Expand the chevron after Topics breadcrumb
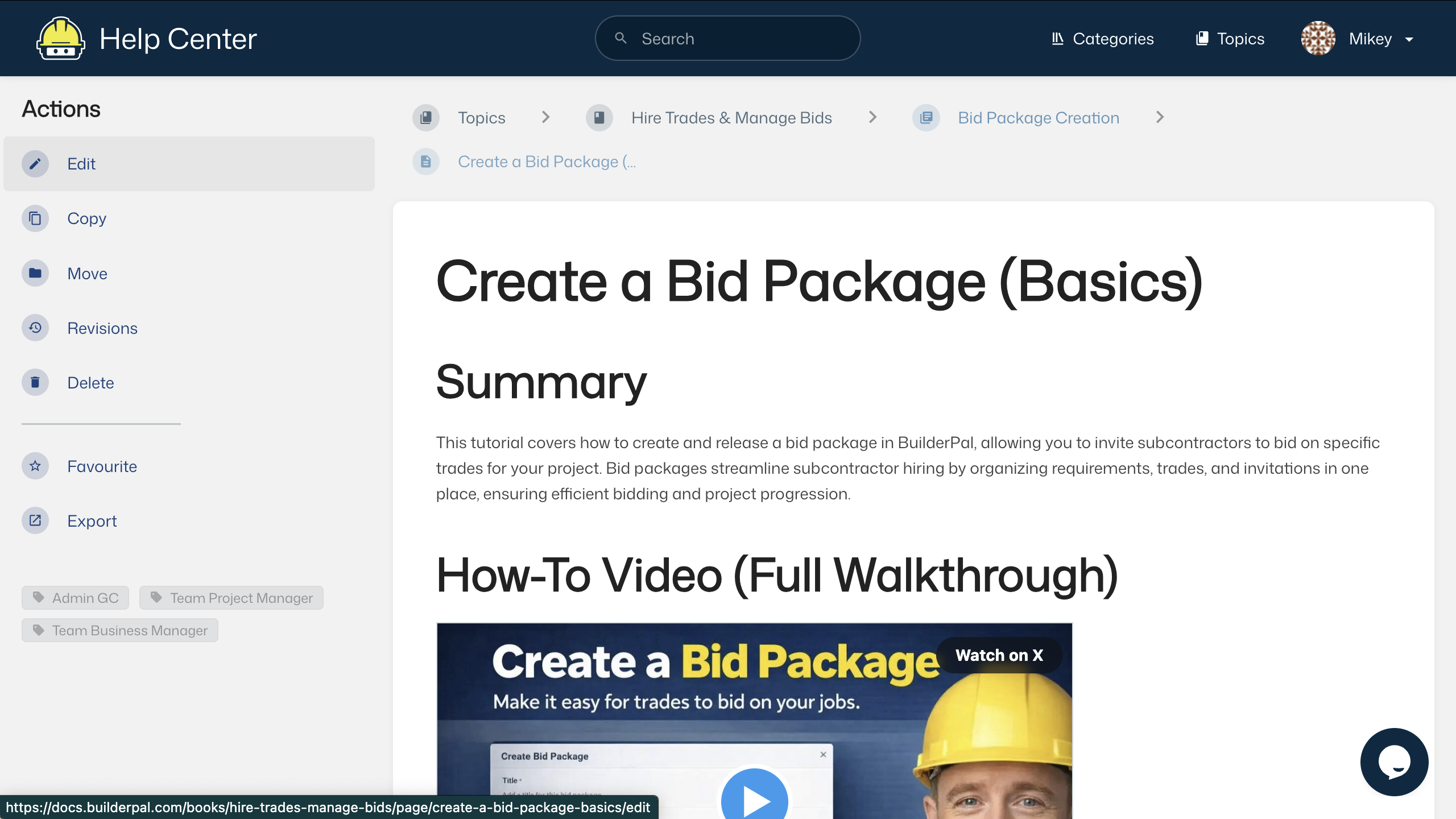 click(x=545, y=117)
